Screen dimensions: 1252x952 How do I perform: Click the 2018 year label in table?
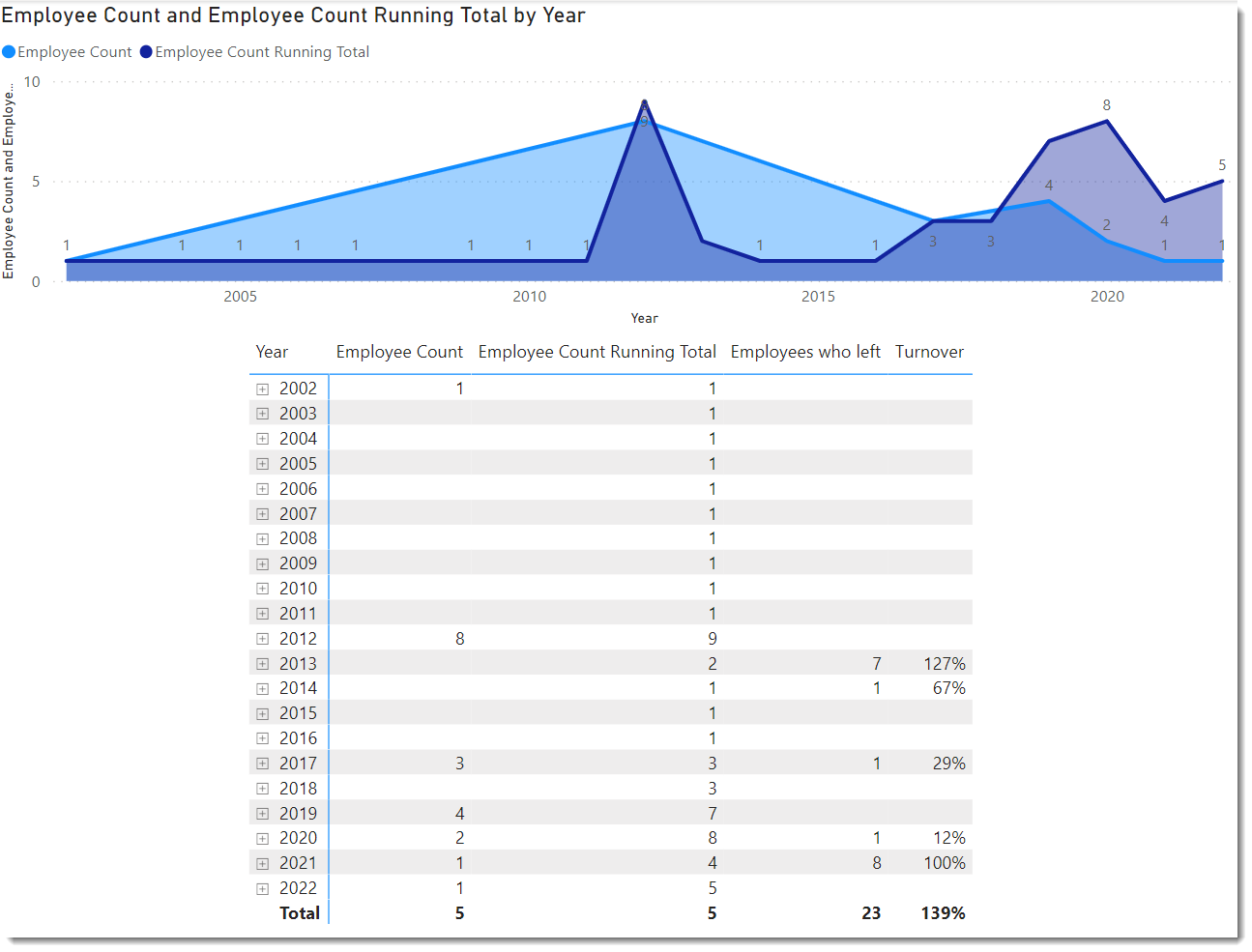(298, 789)
